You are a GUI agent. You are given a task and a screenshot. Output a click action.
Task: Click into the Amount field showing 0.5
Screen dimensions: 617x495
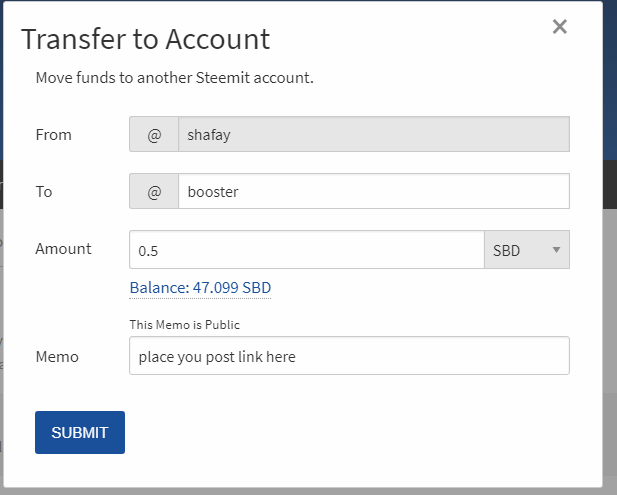tap(306, 250)
